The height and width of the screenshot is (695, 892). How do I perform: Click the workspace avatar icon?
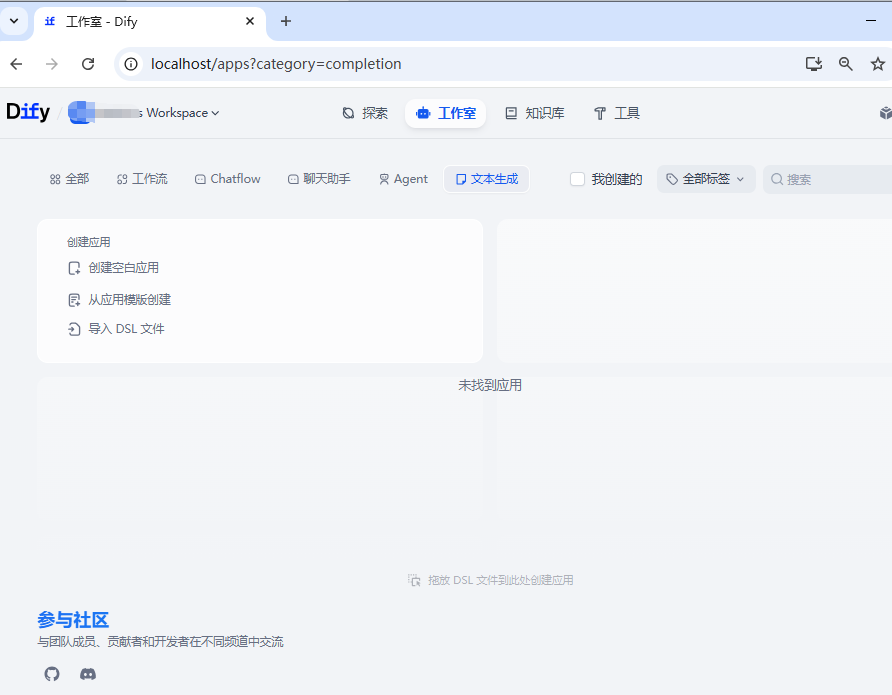[x=80, y=113]
